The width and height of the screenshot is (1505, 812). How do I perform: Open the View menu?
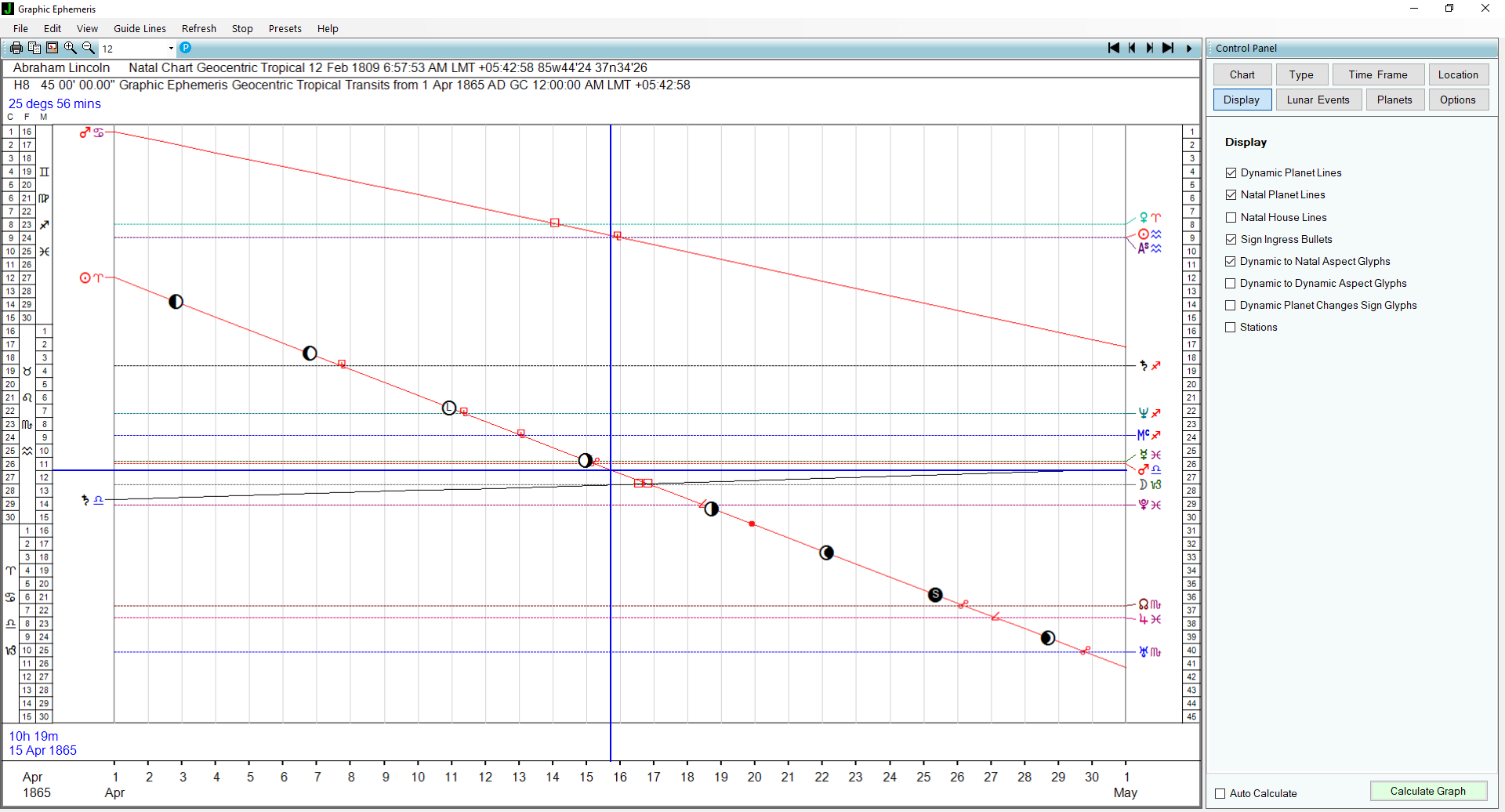pos(87,28)
